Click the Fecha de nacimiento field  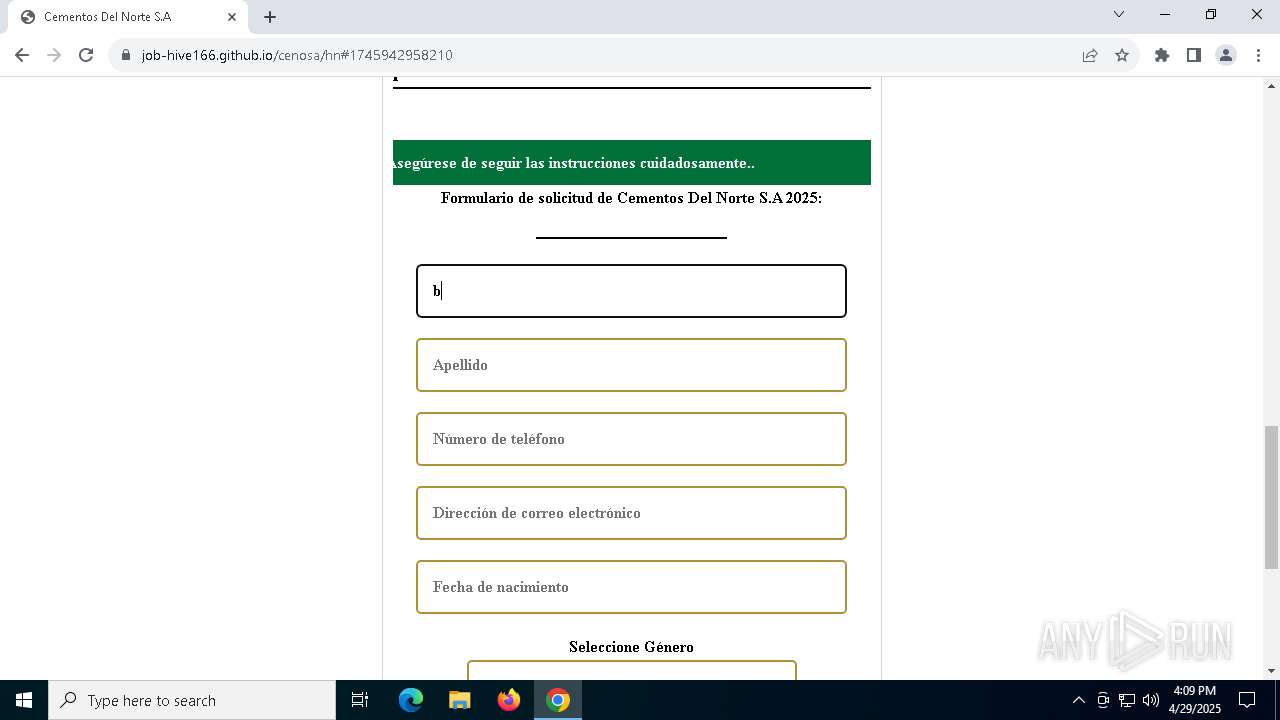[x=631, y=587]
